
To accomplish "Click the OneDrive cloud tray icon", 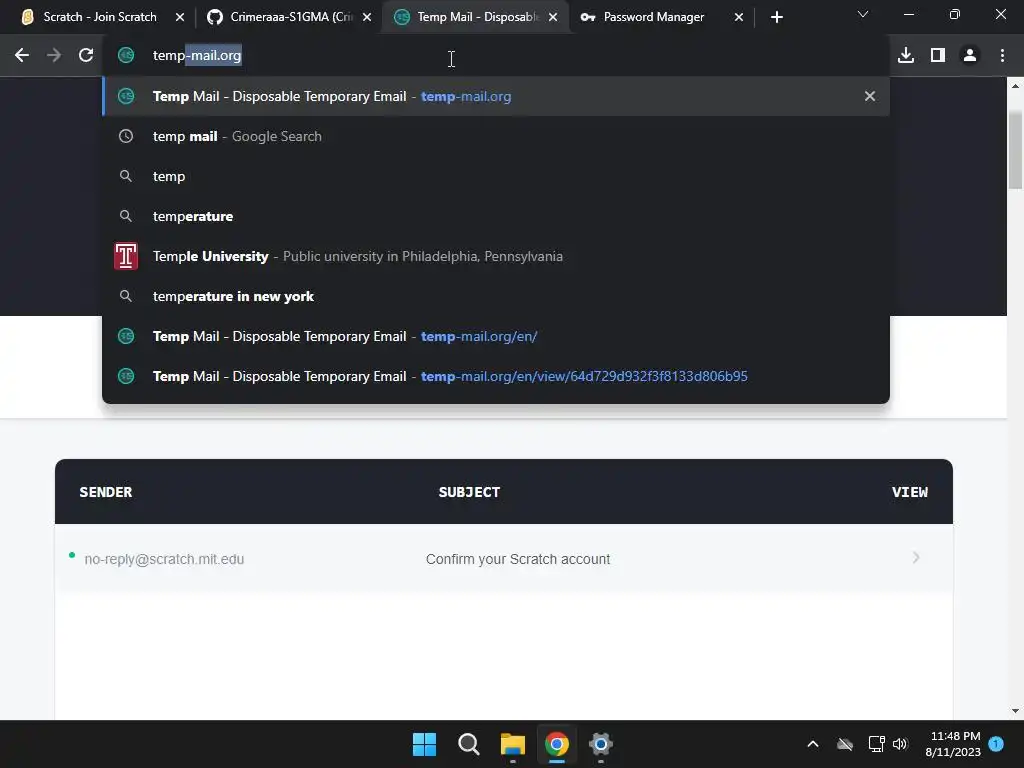I will tap(845, 744).
